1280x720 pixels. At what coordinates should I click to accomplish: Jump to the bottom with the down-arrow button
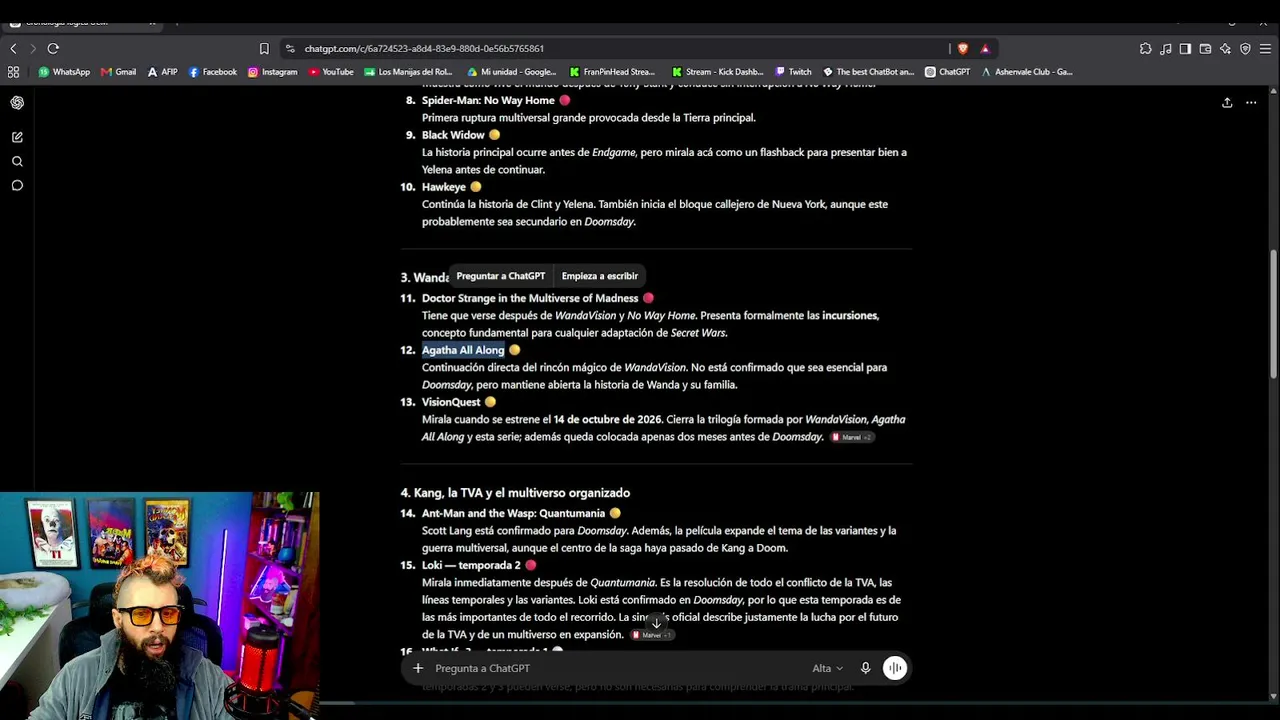coord(656,622)
